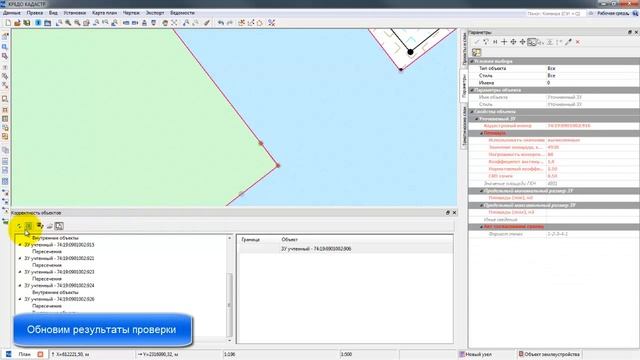Click the yellow table icon below Параметры toolbar

pos(476,52)
